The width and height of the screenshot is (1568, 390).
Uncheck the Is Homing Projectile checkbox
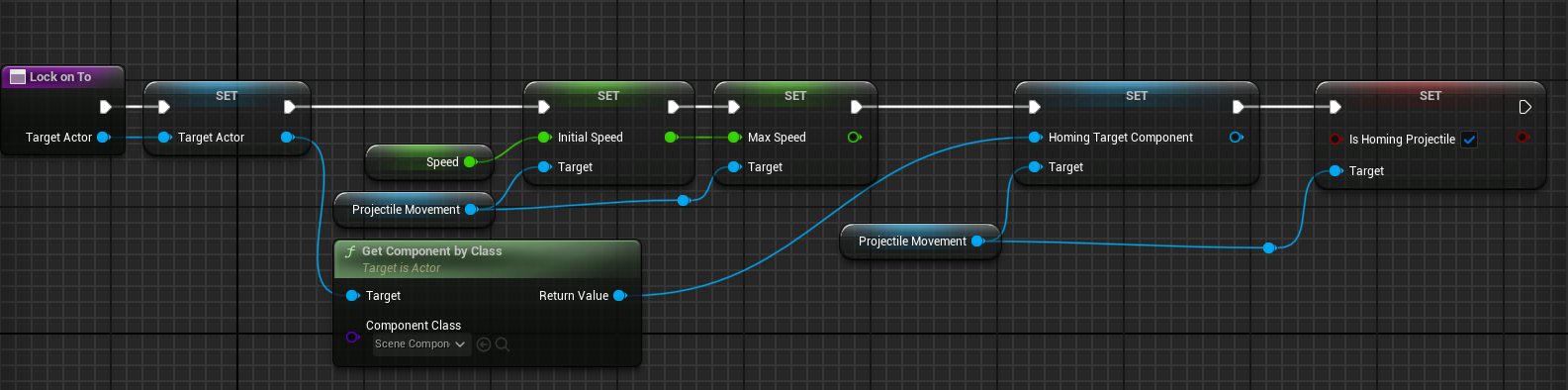click(x=1469, y=140)
